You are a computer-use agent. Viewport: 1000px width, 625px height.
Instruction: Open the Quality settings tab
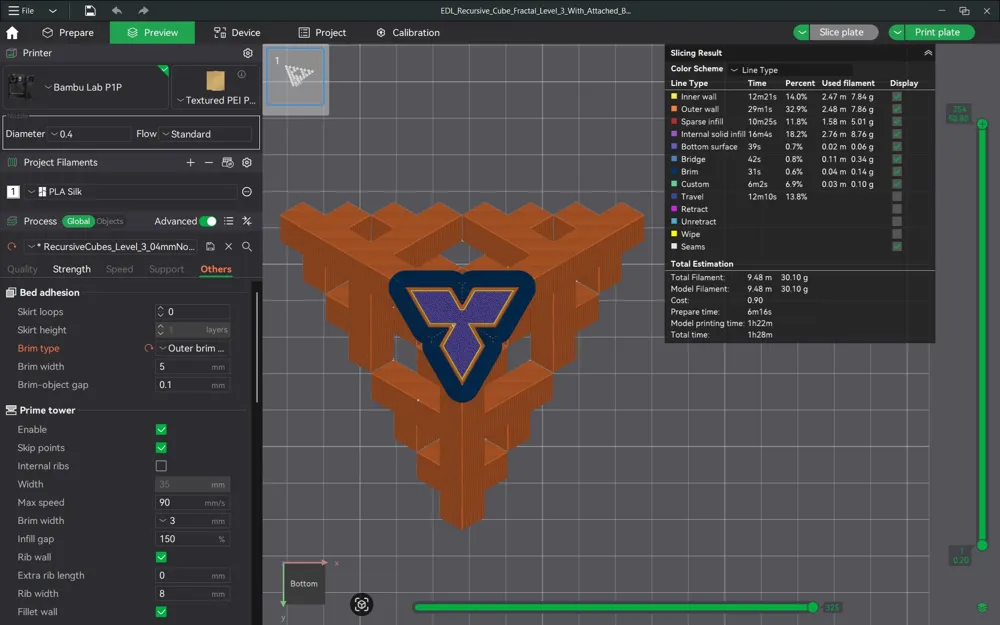click(x=22, y=269)
